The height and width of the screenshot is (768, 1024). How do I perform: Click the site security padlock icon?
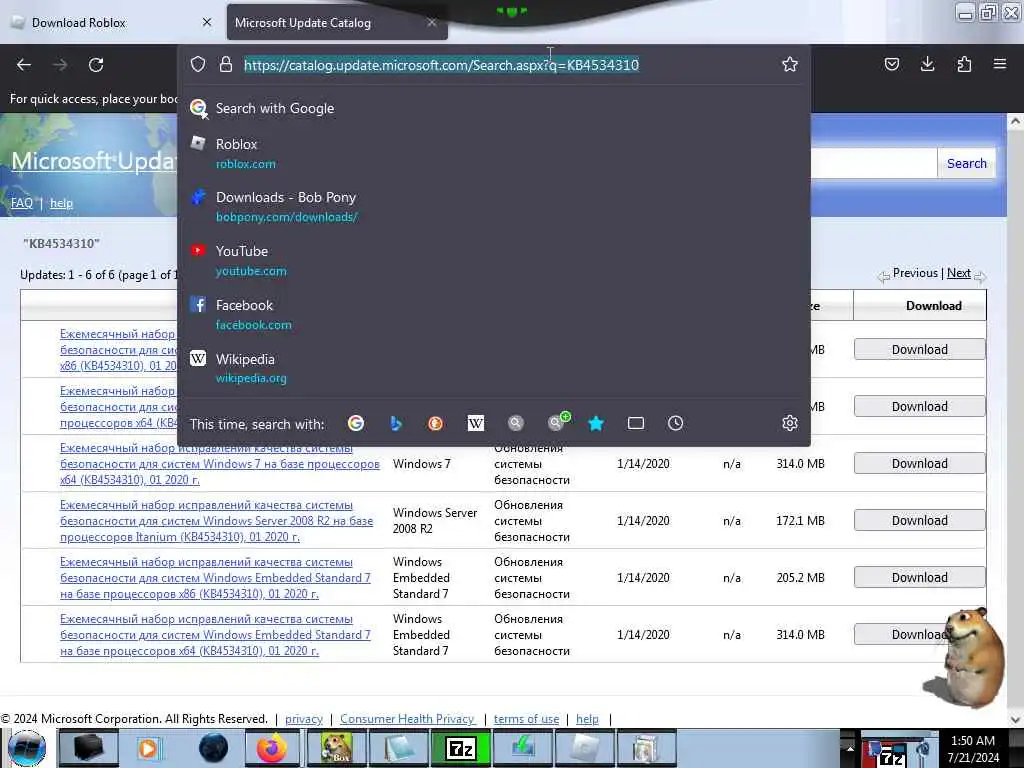[x=226, y=64]
